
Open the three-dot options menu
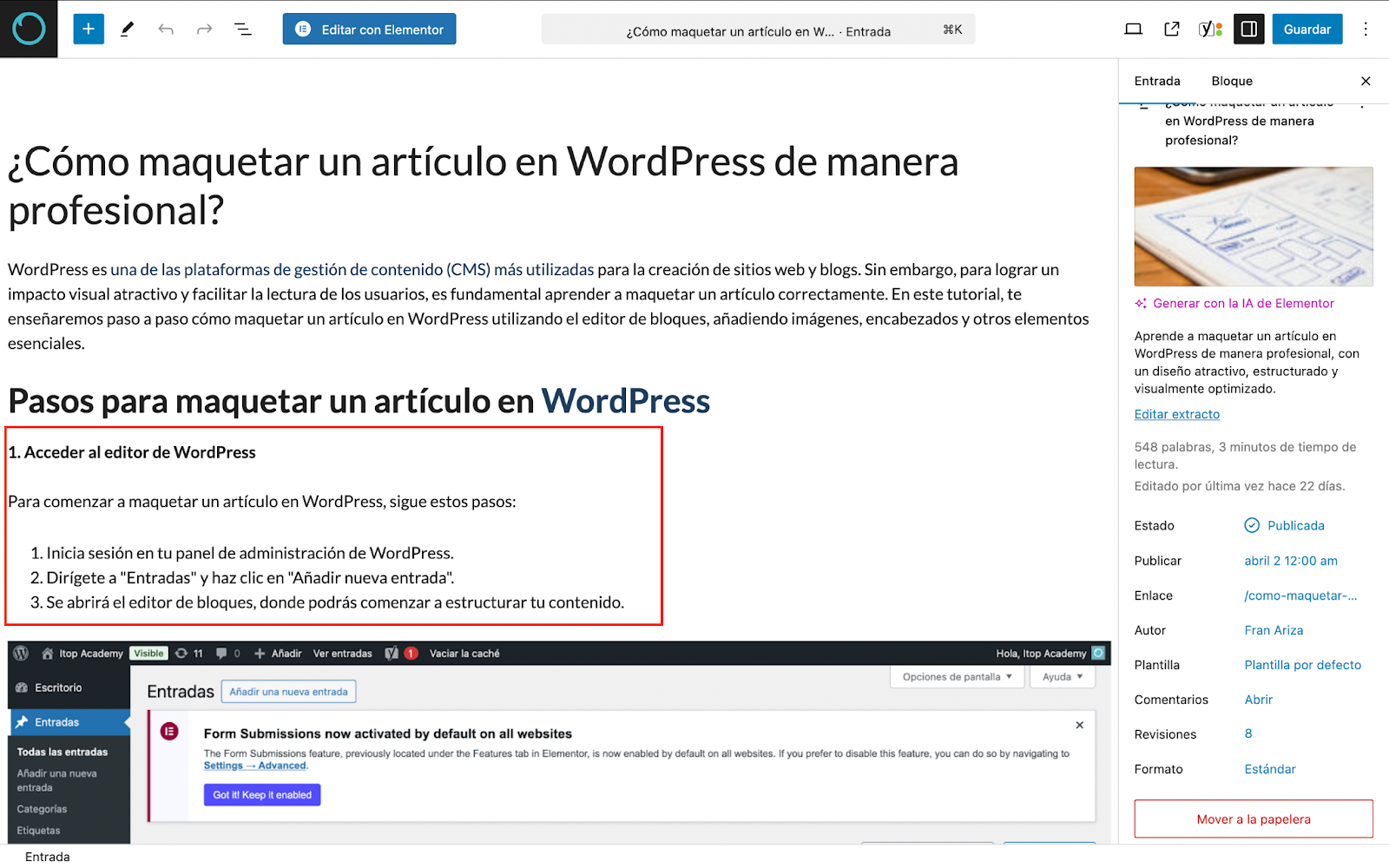(1366, 30)
